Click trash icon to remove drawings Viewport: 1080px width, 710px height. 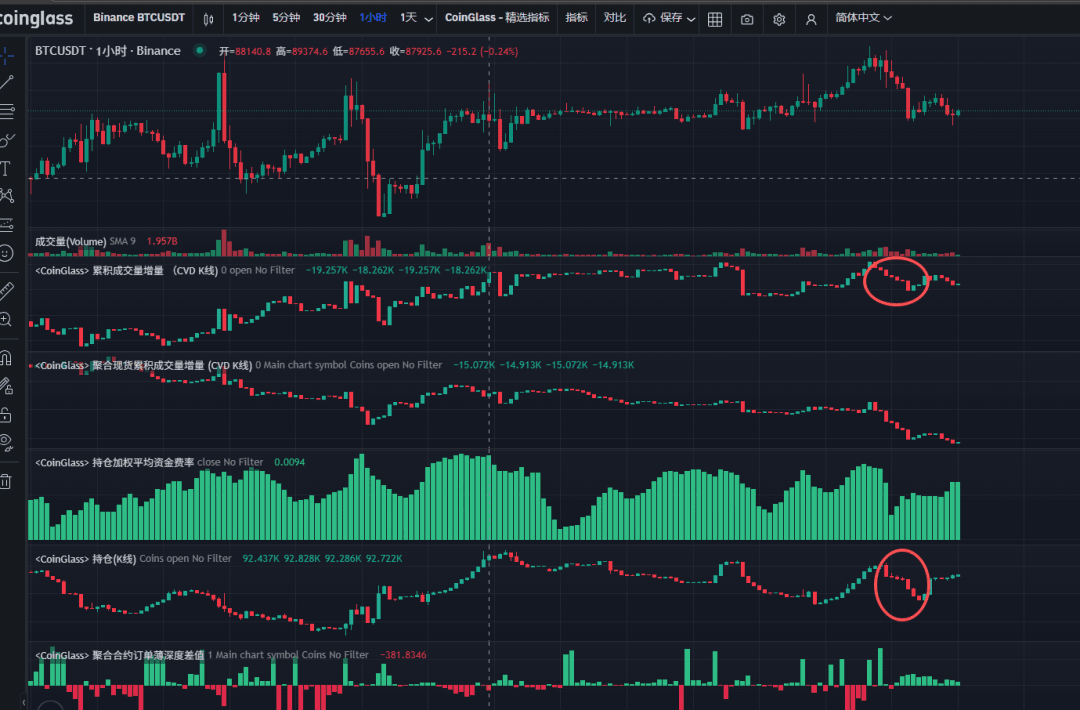coord(6,481)
